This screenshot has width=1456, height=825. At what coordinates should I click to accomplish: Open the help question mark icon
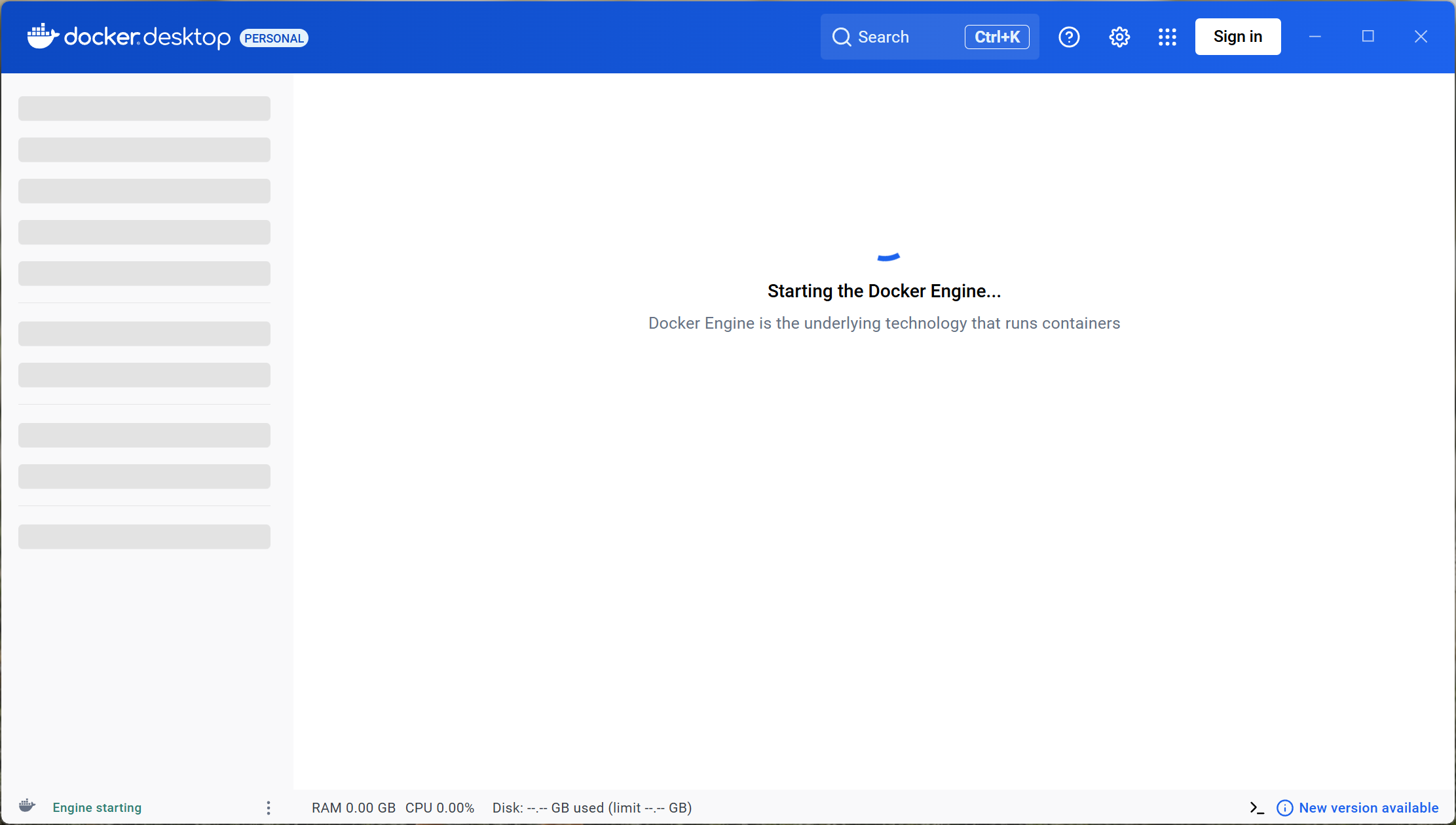(1069, 37)
